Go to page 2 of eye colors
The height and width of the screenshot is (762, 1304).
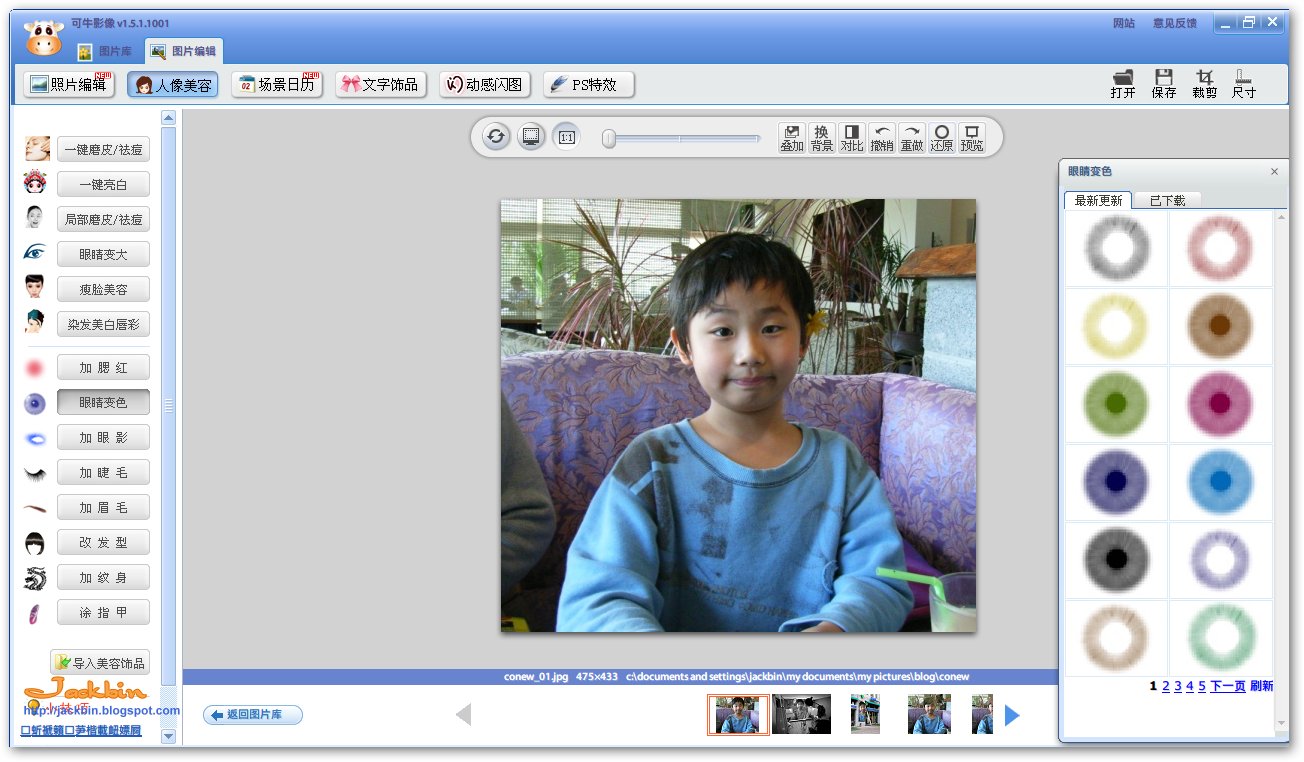coord(1166,686)
